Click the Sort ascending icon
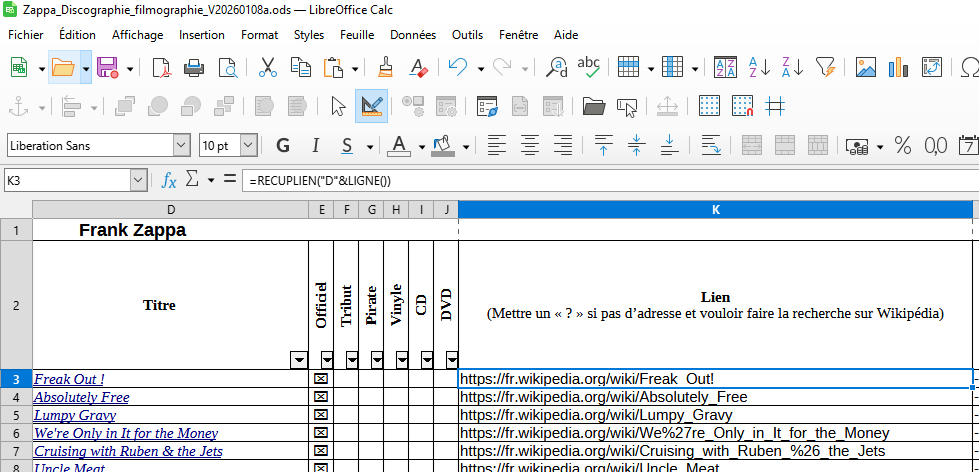Image resolution: width=979 pixels, height=472 pixels. 759,67
